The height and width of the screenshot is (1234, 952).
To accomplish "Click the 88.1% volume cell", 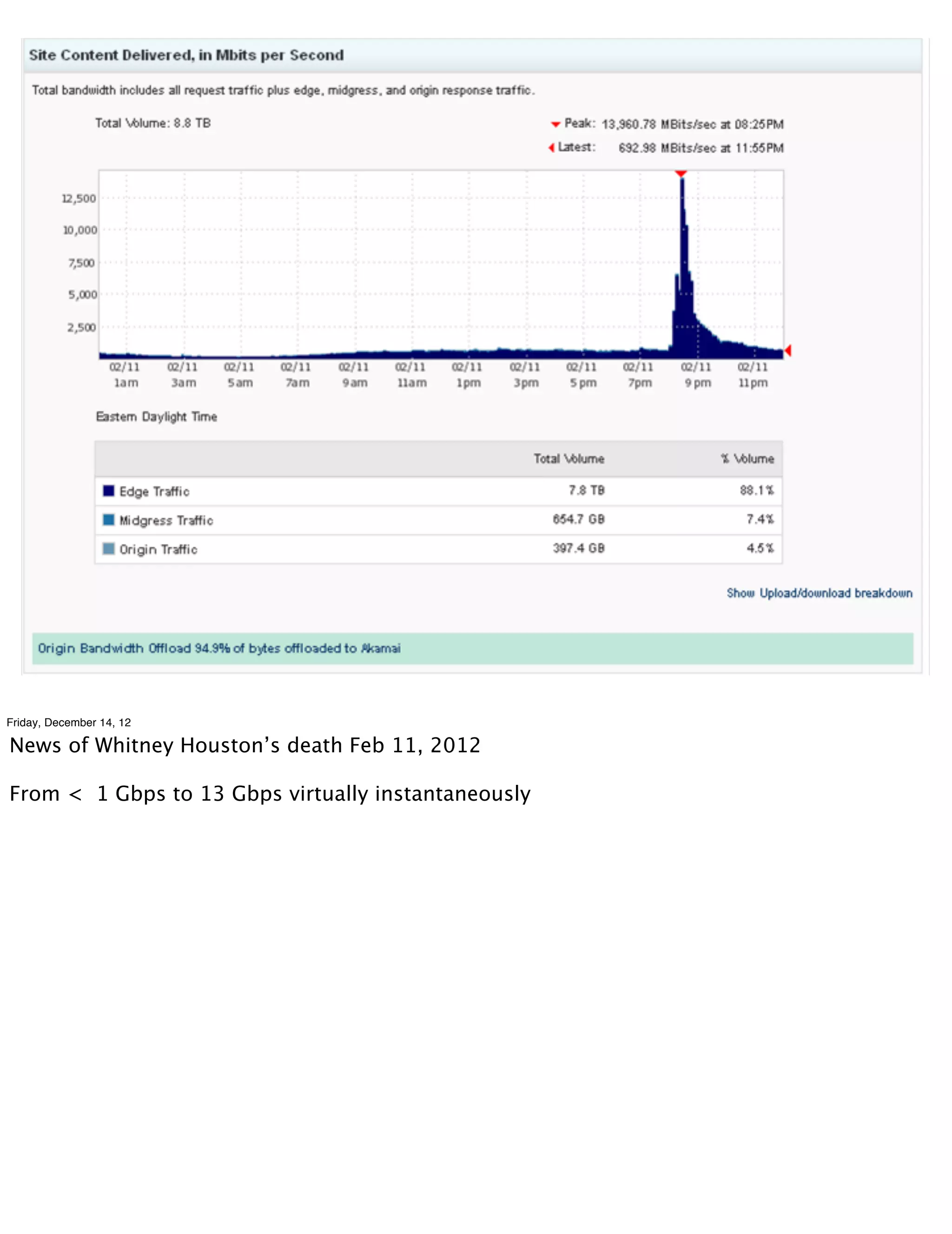I will point(757,491).
